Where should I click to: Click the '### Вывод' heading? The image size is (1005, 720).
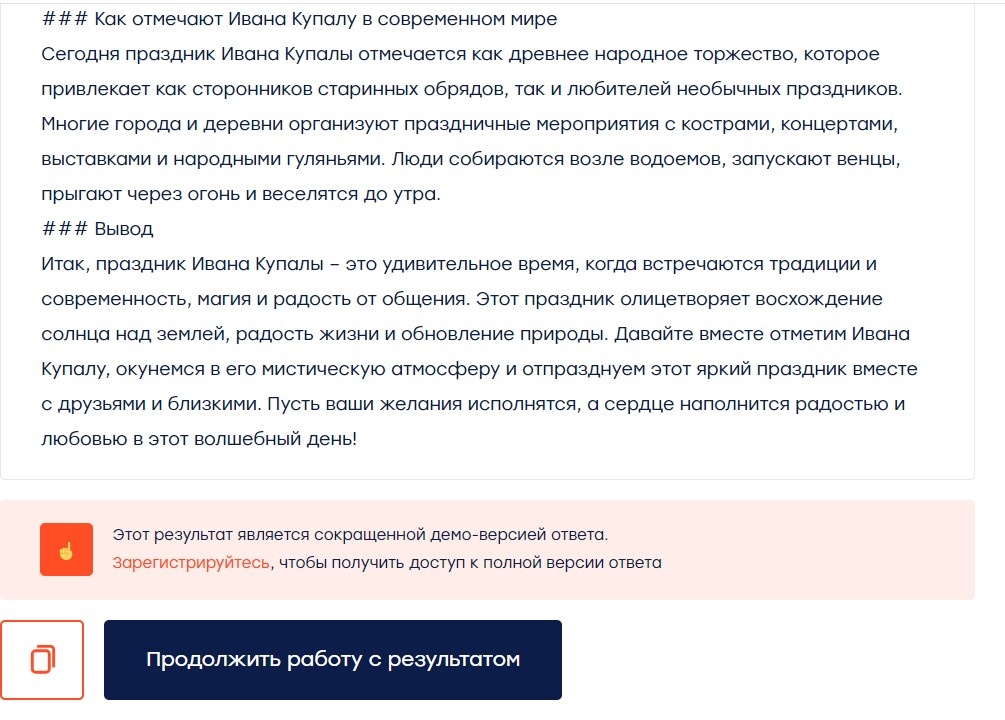(x=97, y=229)
